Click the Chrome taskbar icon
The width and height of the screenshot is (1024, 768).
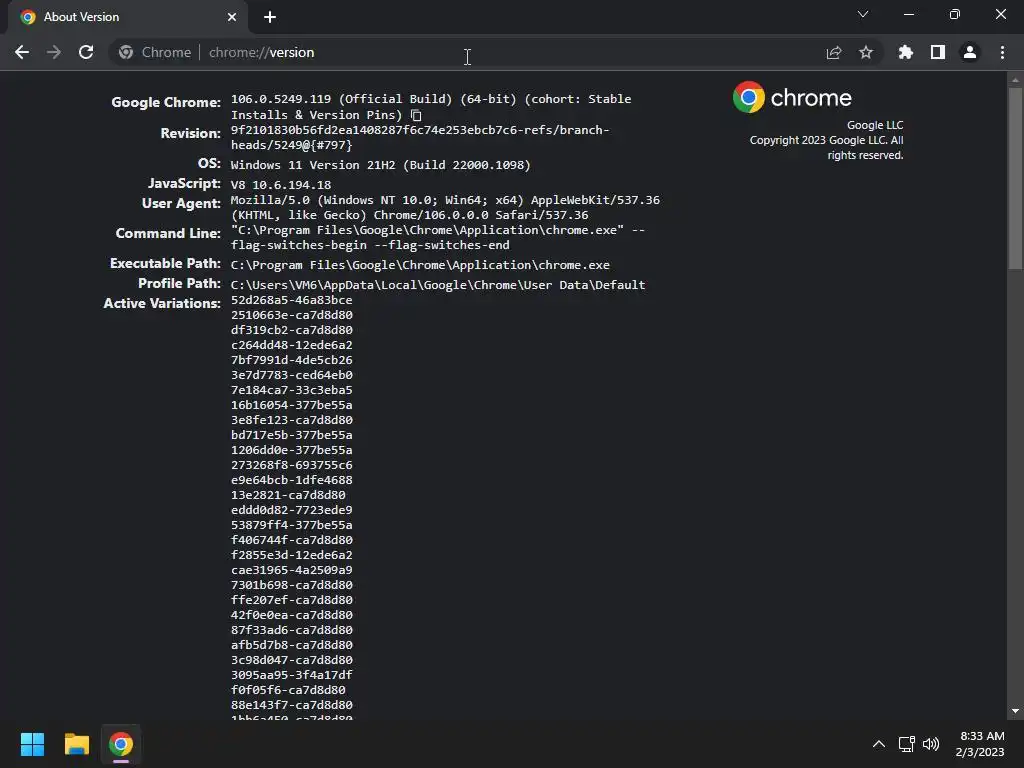[x=121, y=744]
